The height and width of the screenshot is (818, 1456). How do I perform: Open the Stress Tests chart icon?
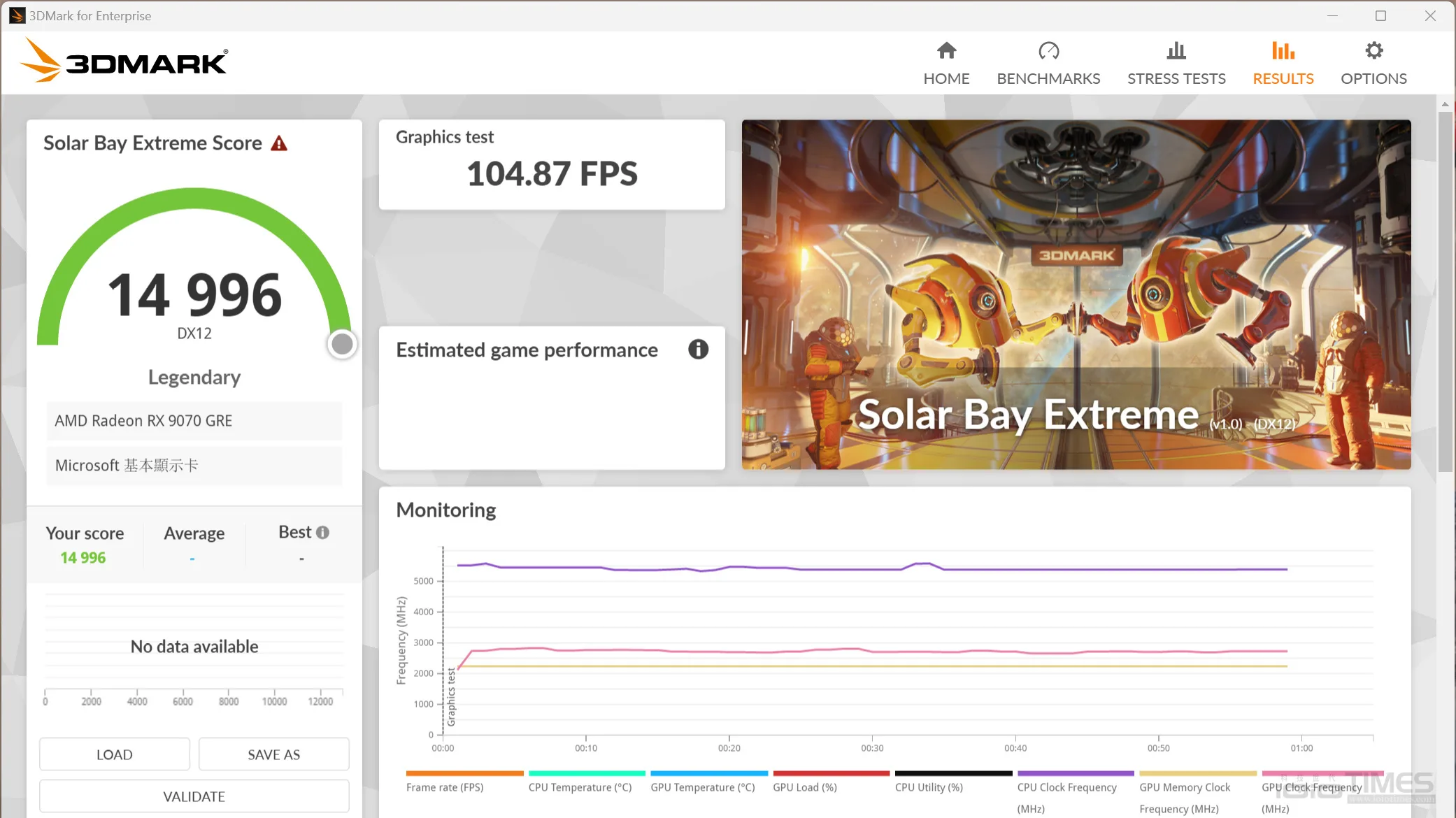pyautogui.click(x=1176, y=50)
